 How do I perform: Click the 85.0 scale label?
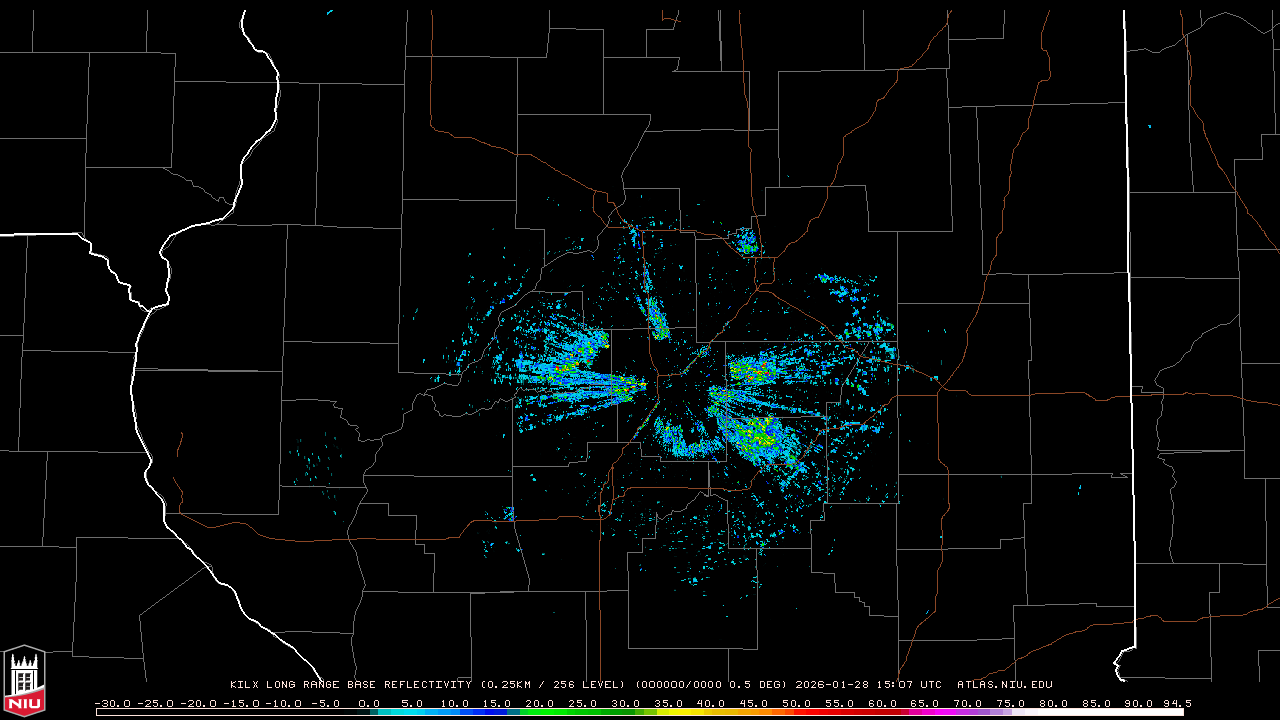1096,703
